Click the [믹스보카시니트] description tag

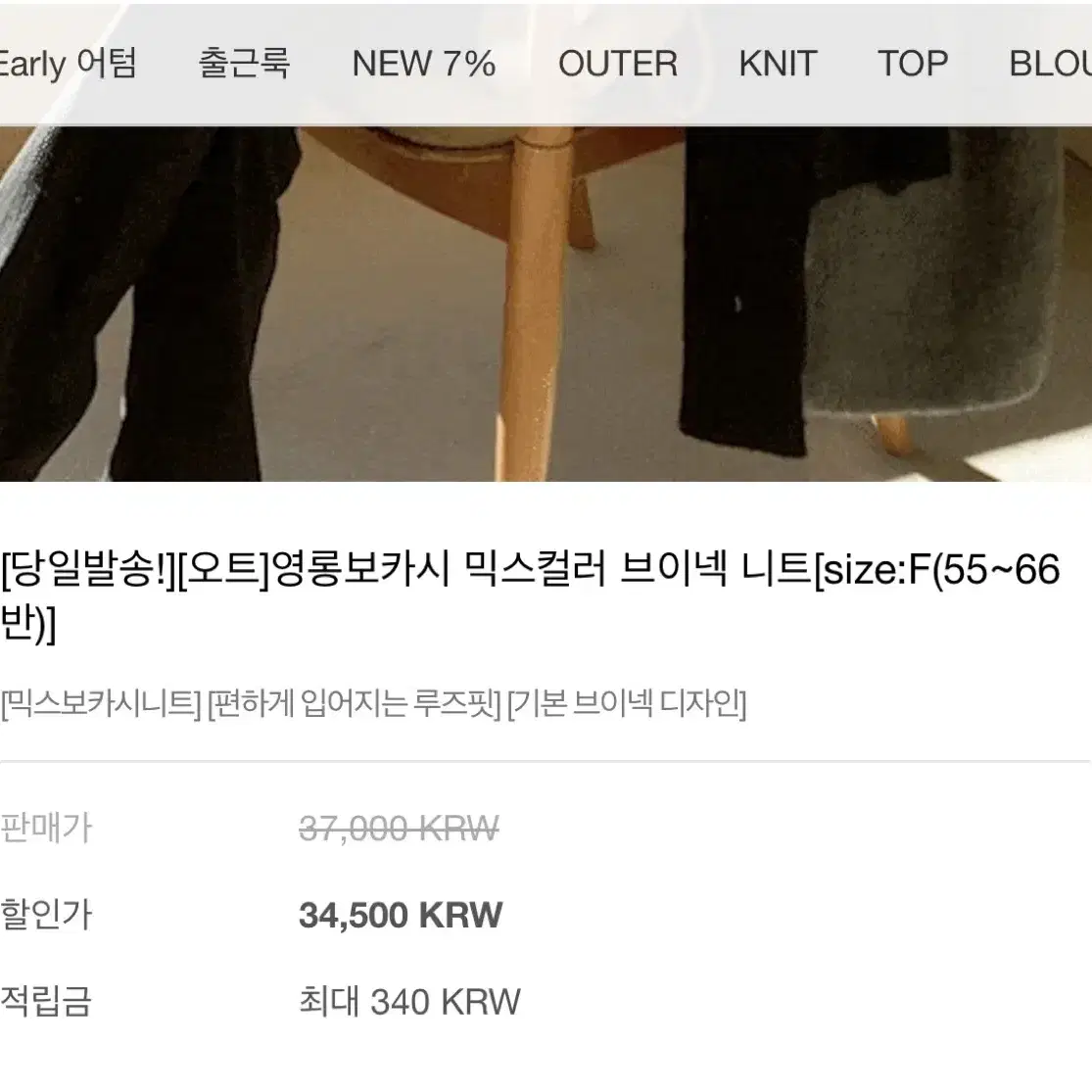[x=101, y=703]
